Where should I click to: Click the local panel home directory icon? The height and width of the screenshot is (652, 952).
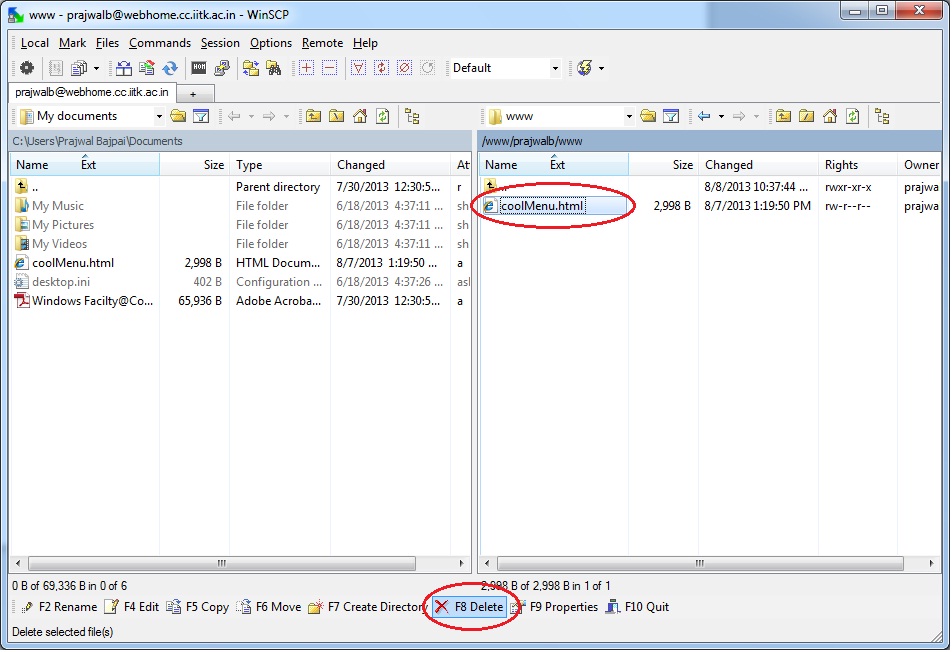[360, 115]
